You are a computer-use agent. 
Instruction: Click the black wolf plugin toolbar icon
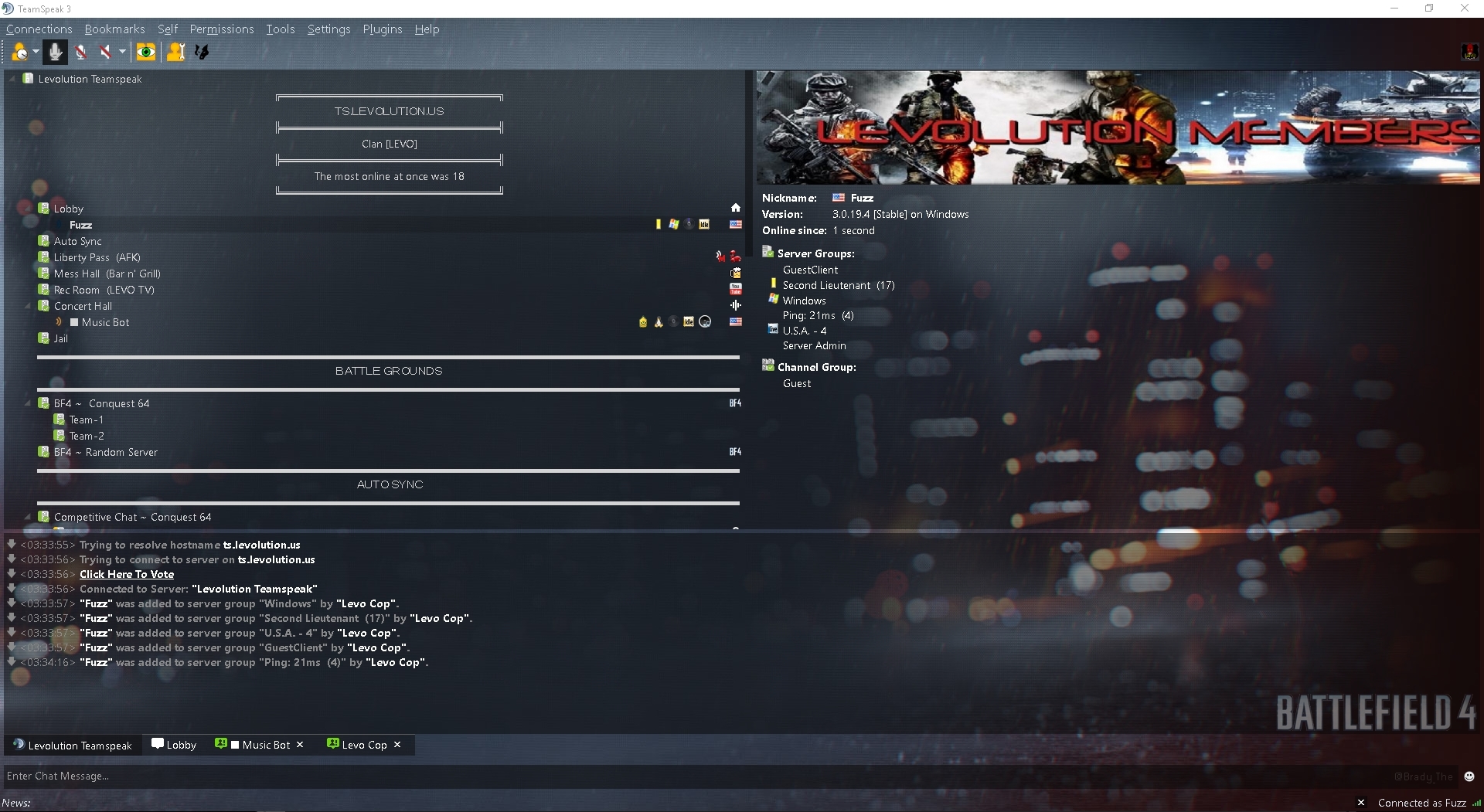point(202,52)
